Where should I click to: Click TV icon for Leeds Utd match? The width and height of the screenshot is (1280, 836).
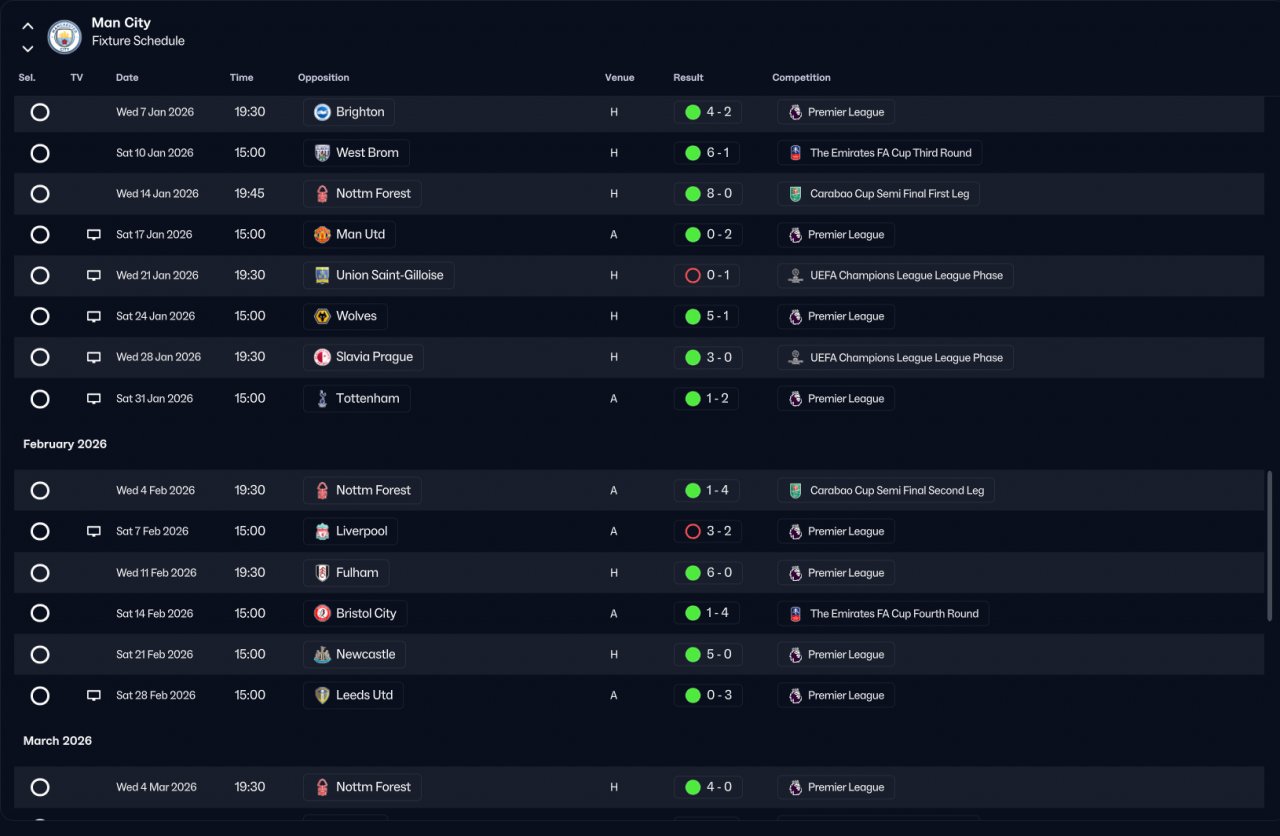94,695
